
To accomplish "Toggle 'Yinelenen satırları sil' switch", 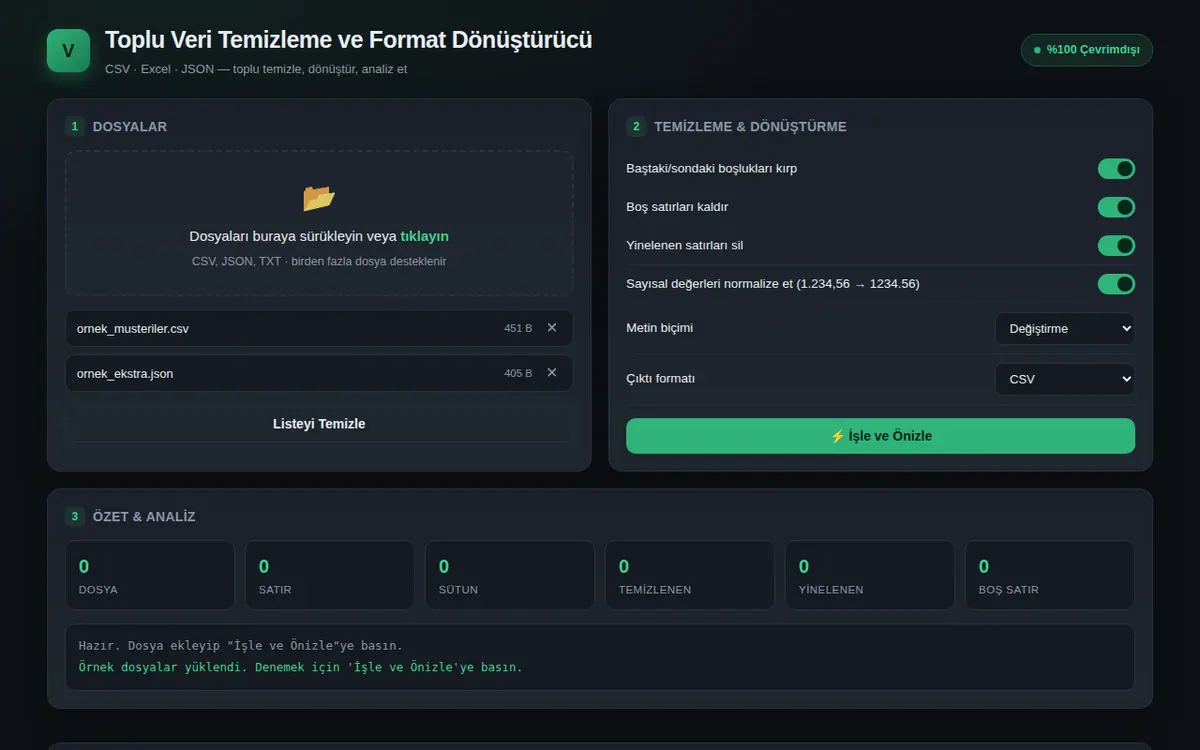I will (x=1116, y=245).
